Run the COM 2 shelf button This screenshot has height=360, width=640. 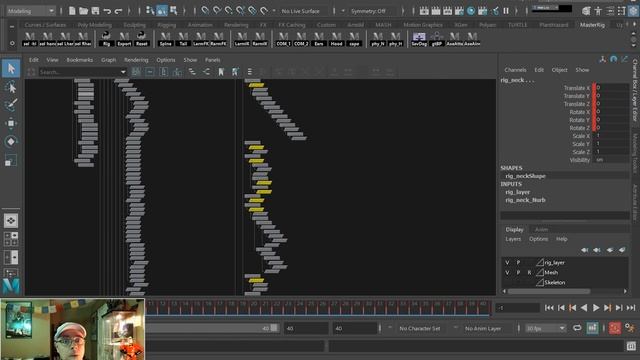301,39
